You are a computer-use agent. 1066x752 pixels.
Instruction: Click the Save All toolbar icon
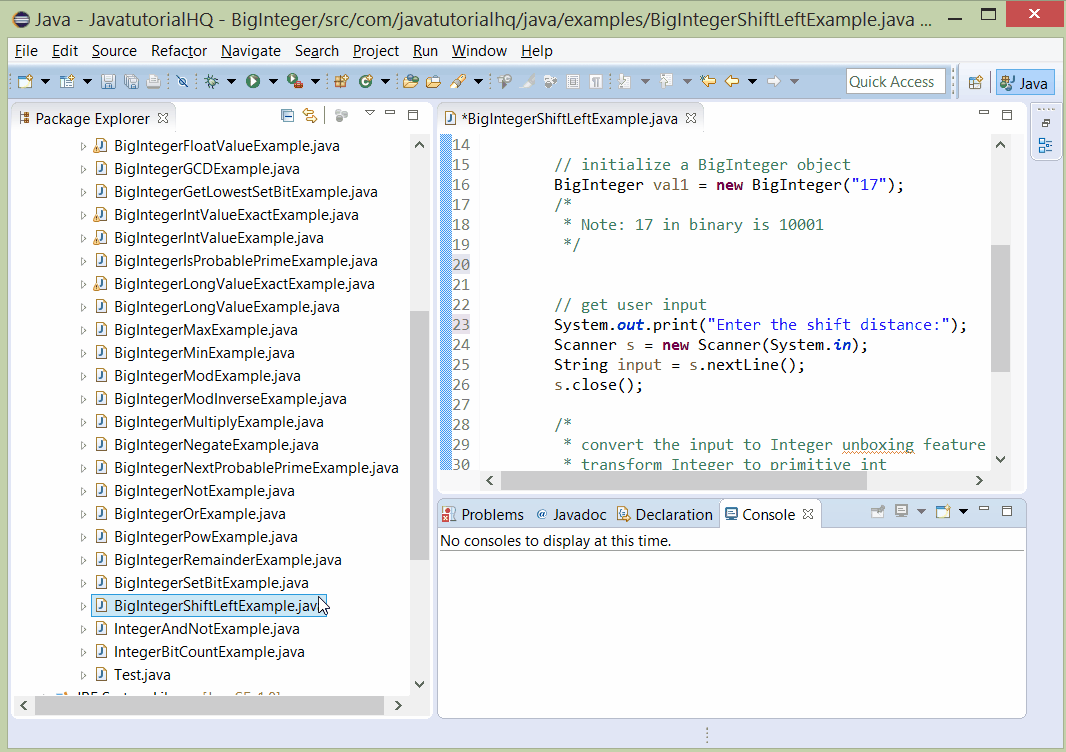(132, 80)
